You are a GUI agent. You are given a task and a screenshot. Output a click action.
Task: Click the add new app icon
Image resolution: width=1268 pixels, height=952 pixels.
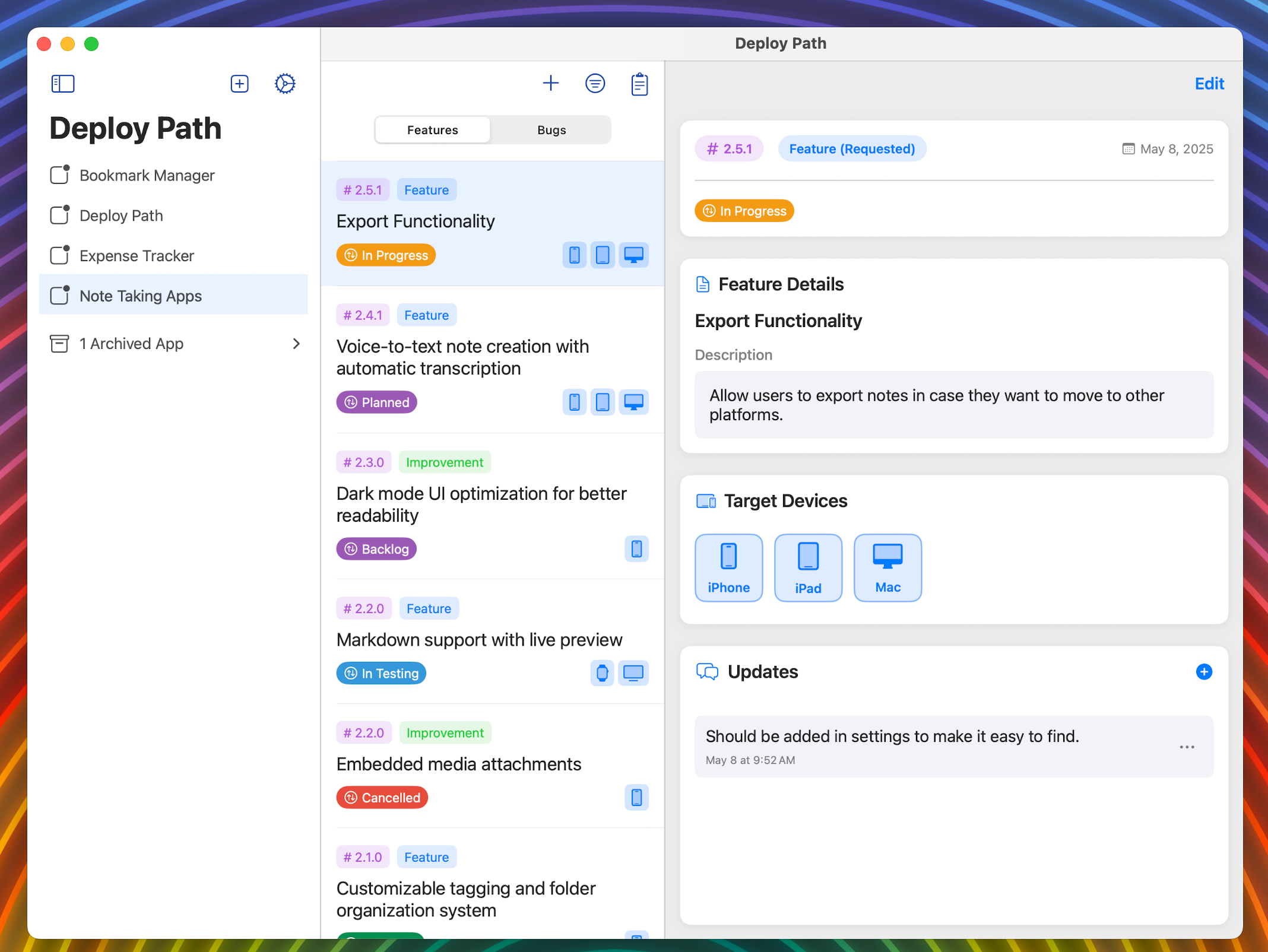[x=239, y=84]
